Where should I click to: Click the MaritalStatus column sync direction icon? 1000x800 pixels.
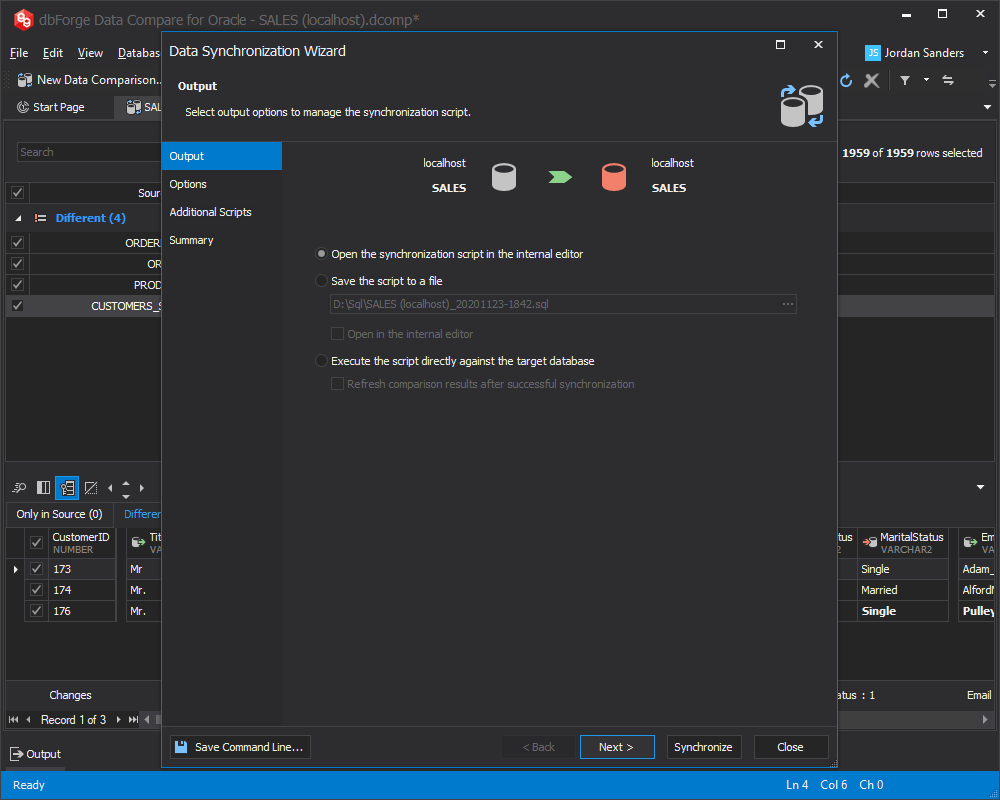(x=869, y=542)
